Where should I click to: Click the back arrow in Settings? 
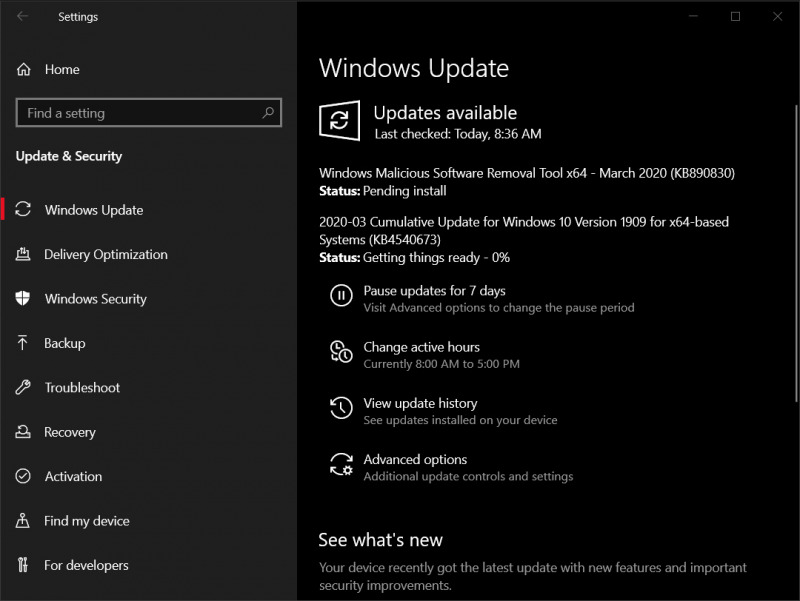(x=22, y=16)
